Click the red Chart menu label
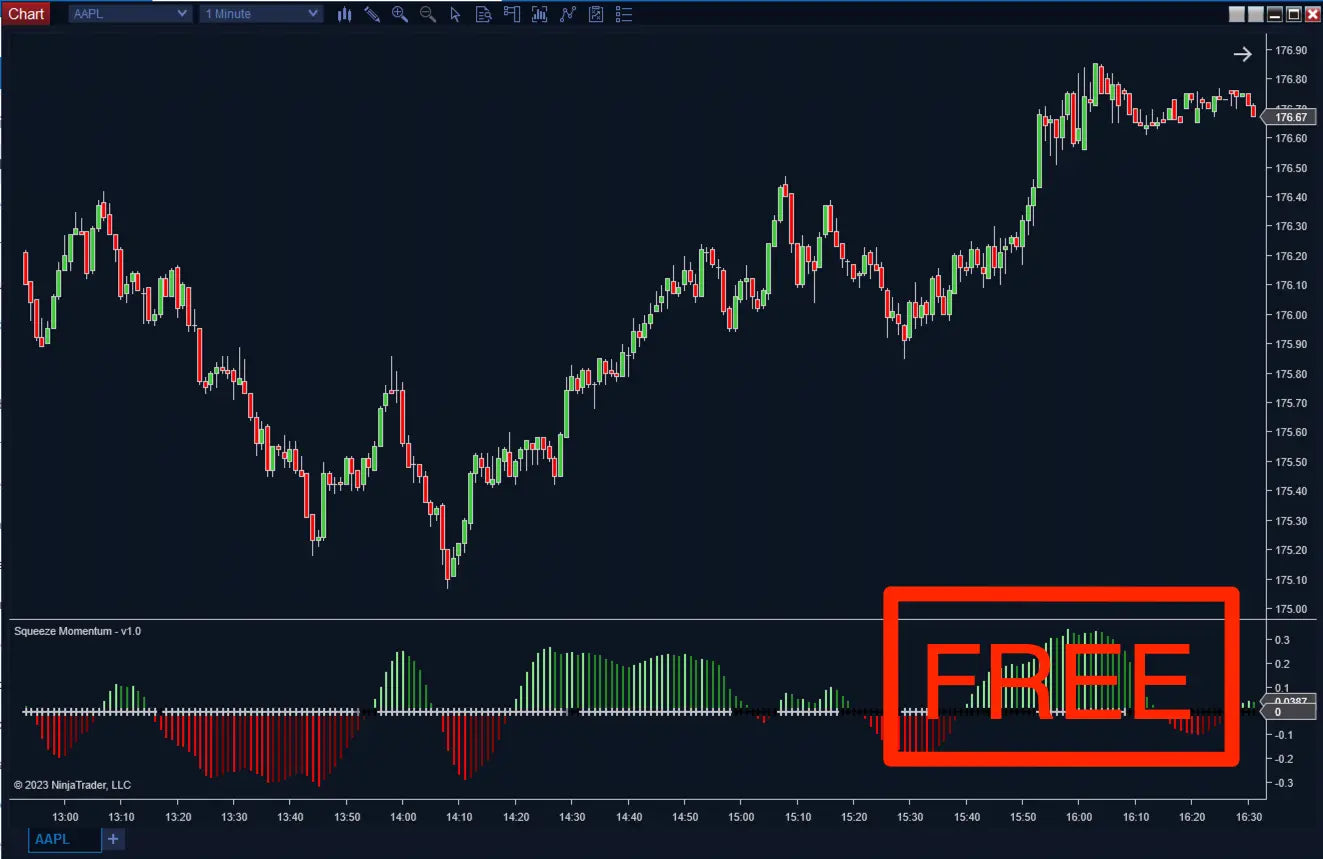1323x859 pixels. click(26, 14)
